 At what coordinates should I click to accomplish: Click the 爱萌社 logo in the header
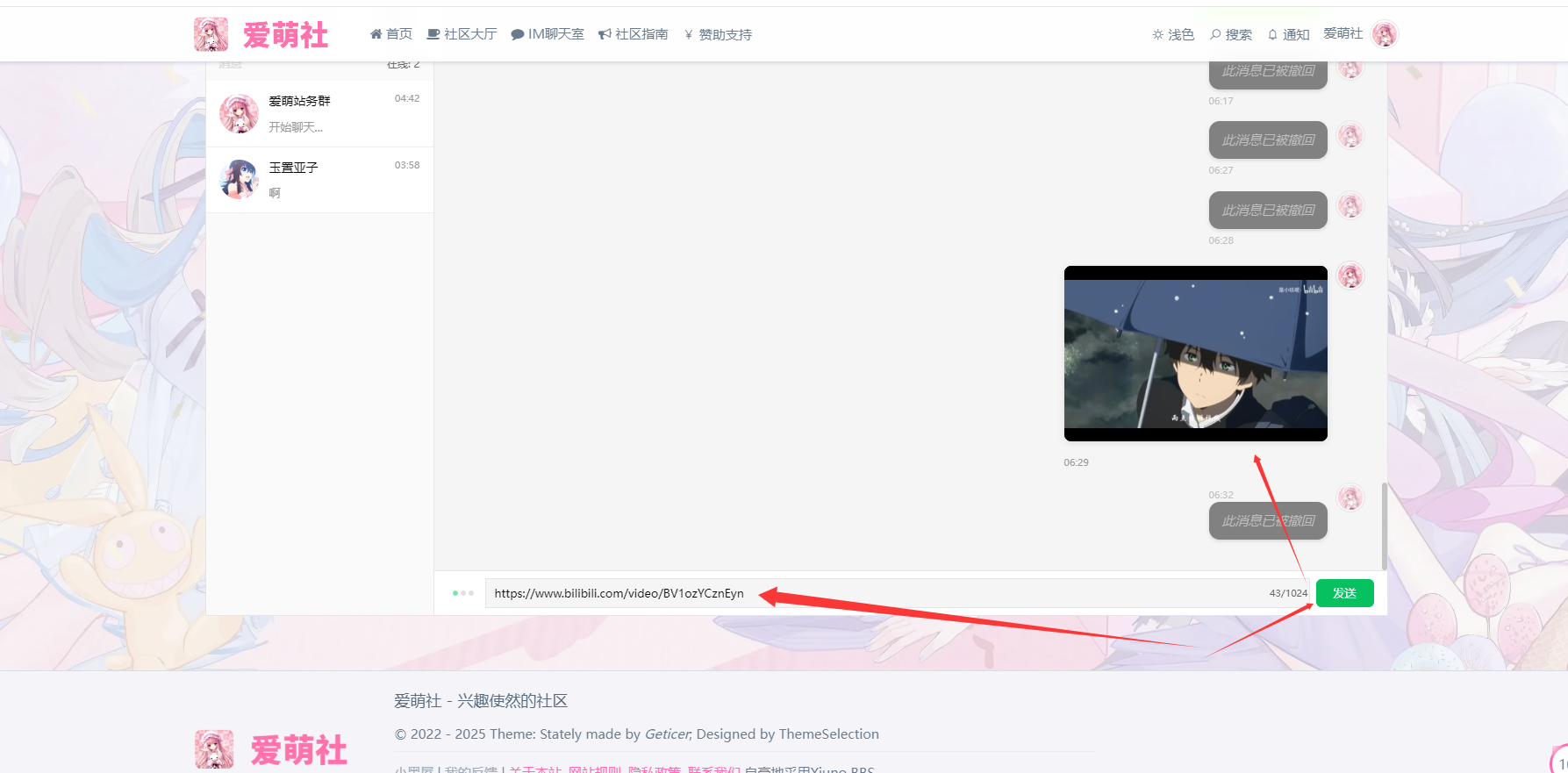(x=261, y=34)
